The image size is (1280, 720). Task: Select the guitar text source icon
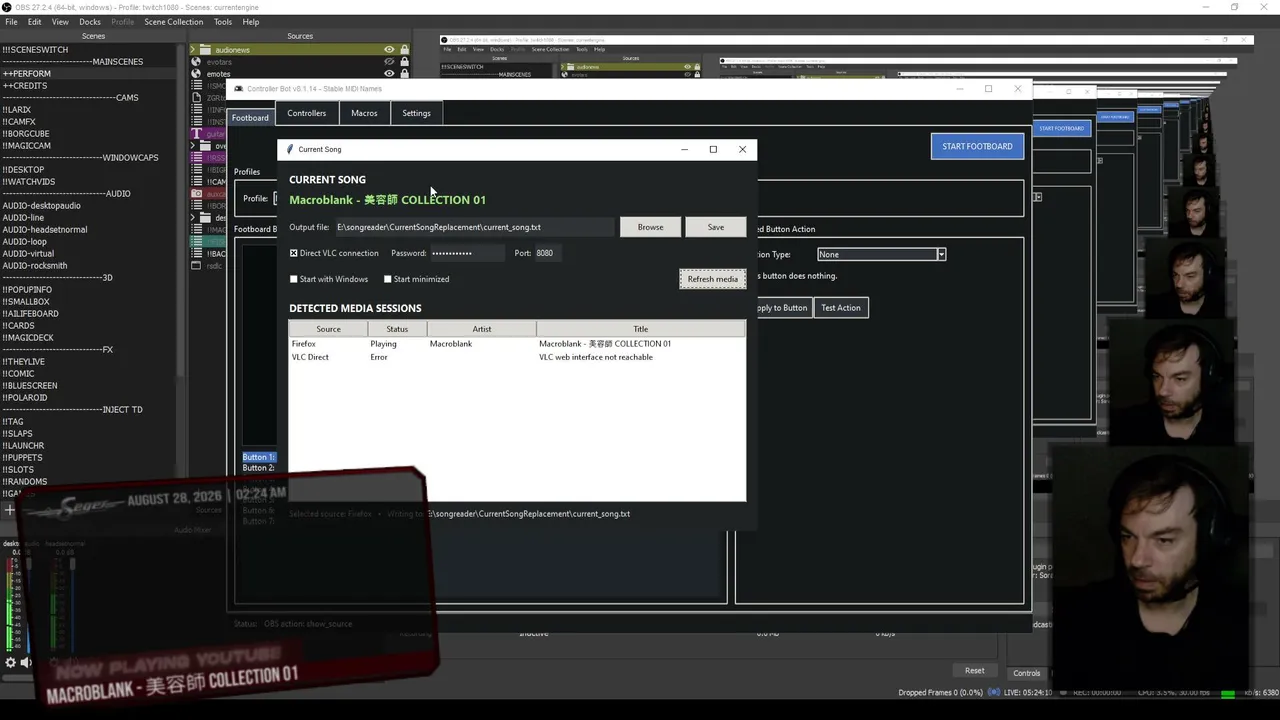pyautogui.click(x=196, y=134)
